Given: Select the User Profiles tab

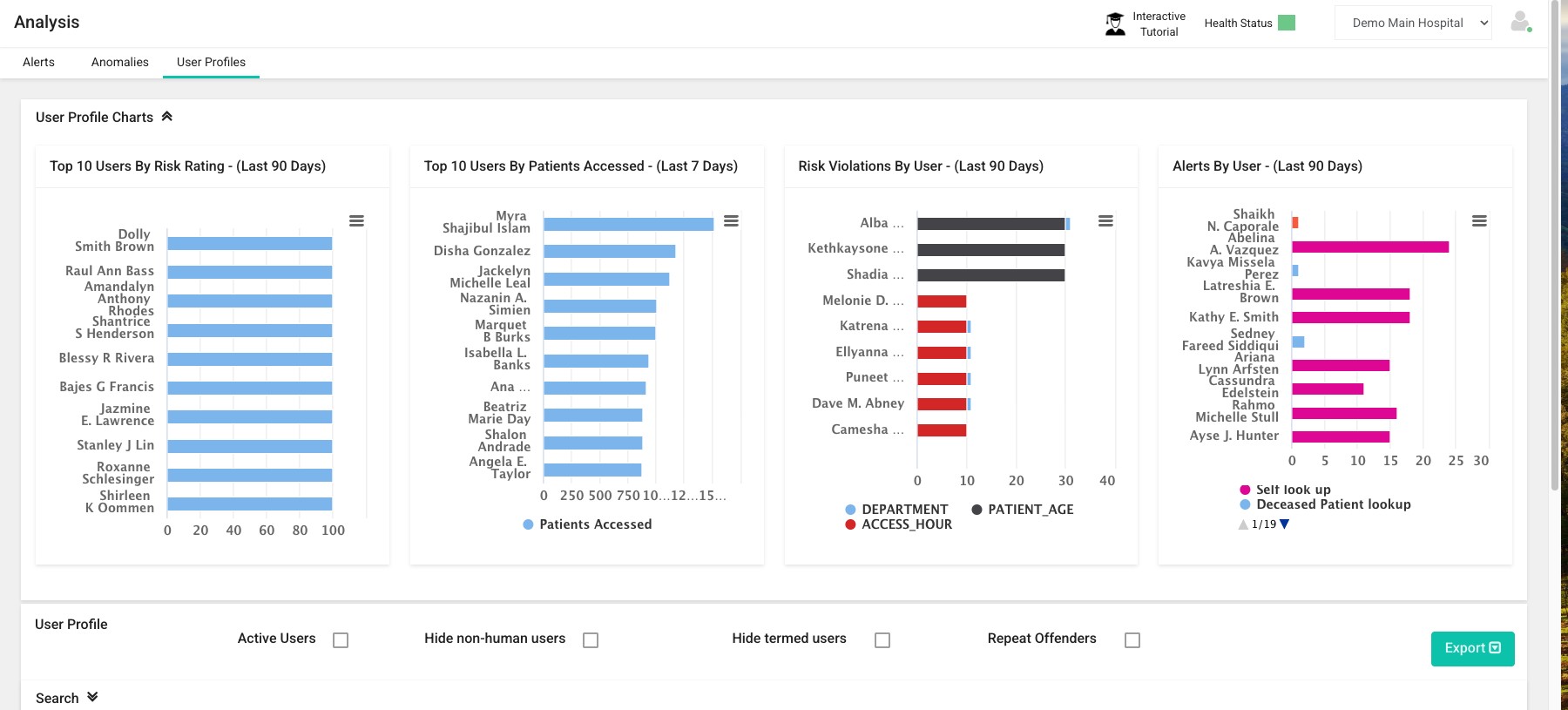Looking at the screenshot, I should point(211,62).
